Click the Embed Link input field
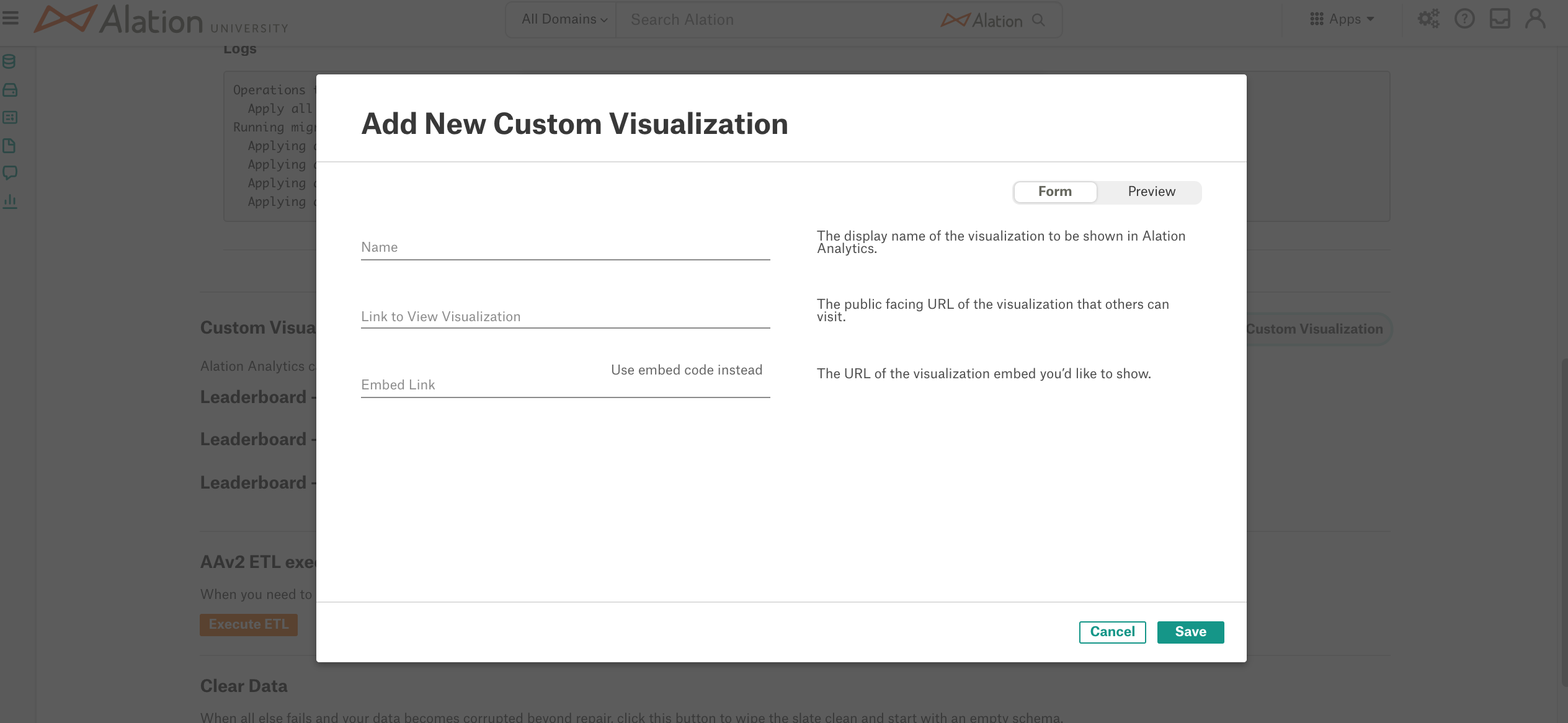 pyautogui.click(x=565, y=385)
